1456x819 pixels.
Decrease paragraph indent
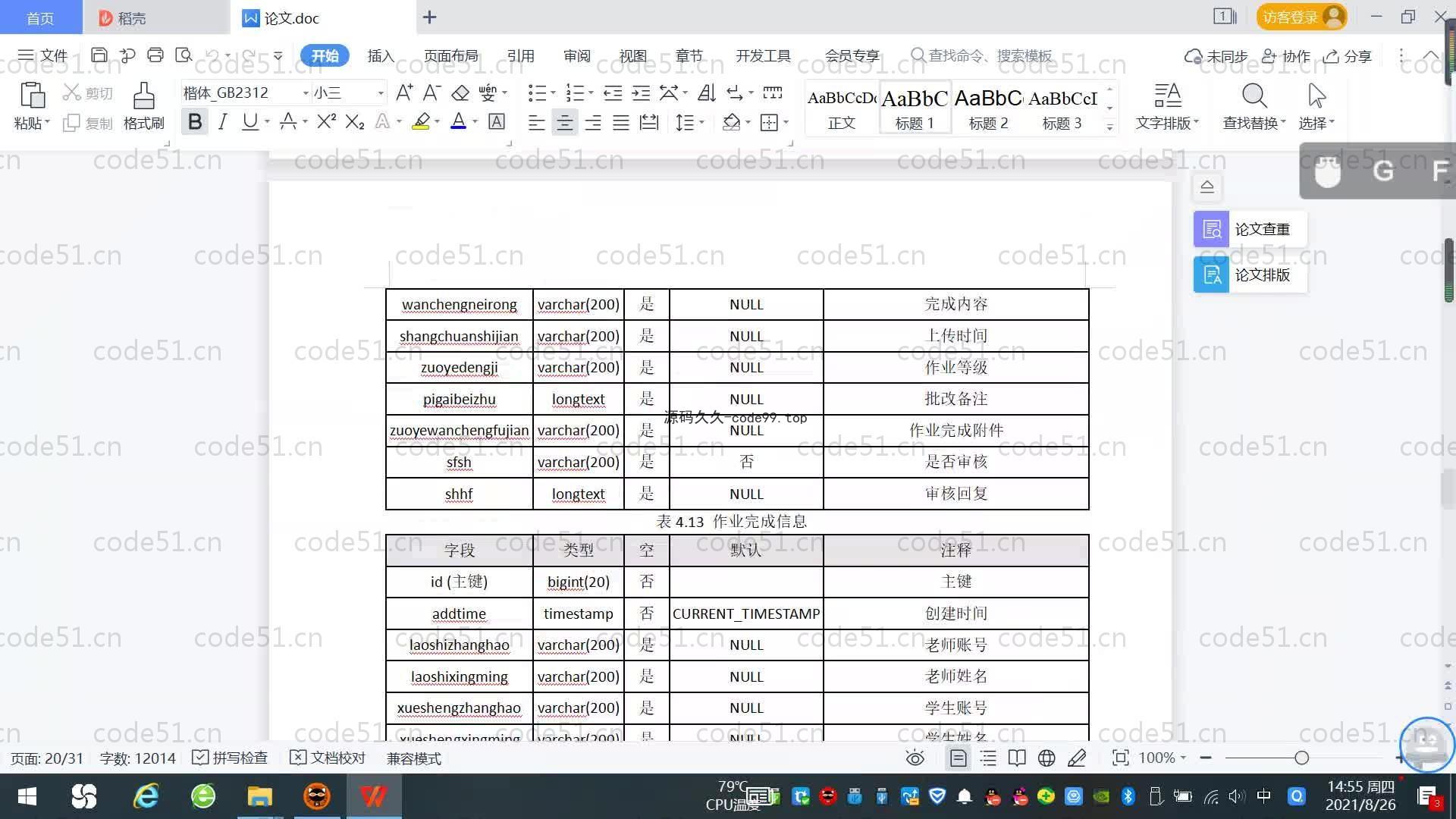613,93
